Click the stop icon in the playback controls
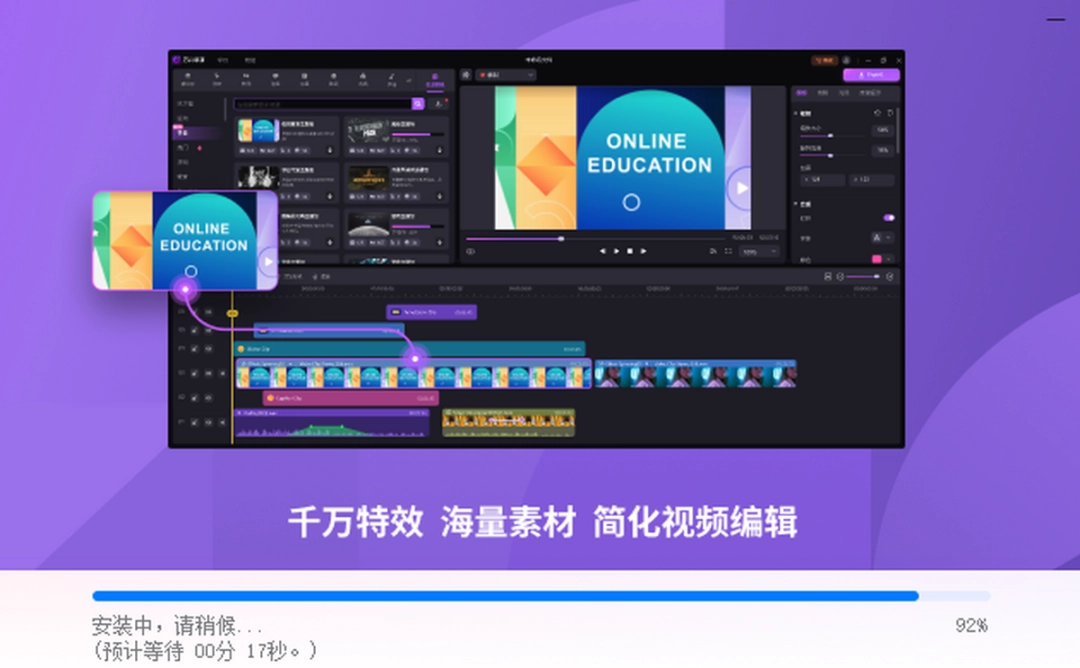The image size is (1080, 668). (630, 250)
